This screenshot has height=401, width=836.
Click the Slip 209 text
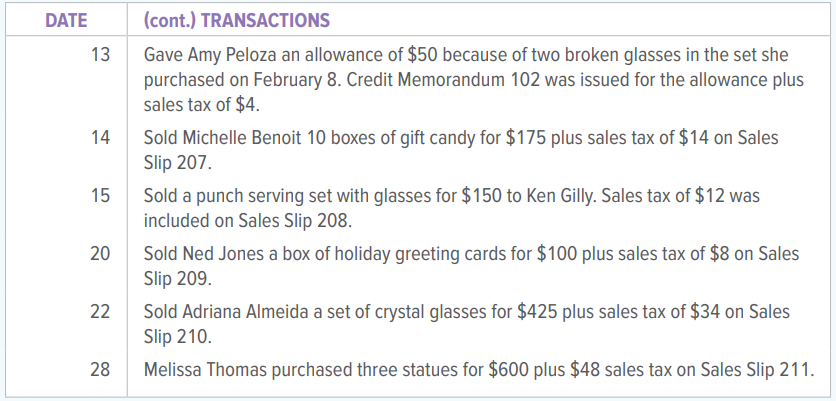(177, 278)
